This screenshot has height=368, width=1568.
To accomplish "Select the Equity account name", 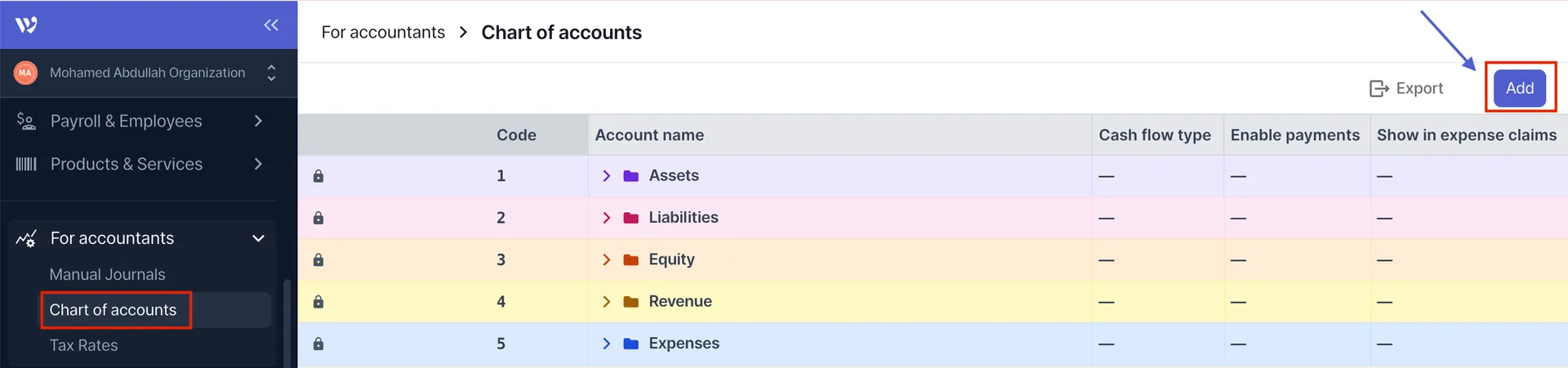I will pos(671,259).
